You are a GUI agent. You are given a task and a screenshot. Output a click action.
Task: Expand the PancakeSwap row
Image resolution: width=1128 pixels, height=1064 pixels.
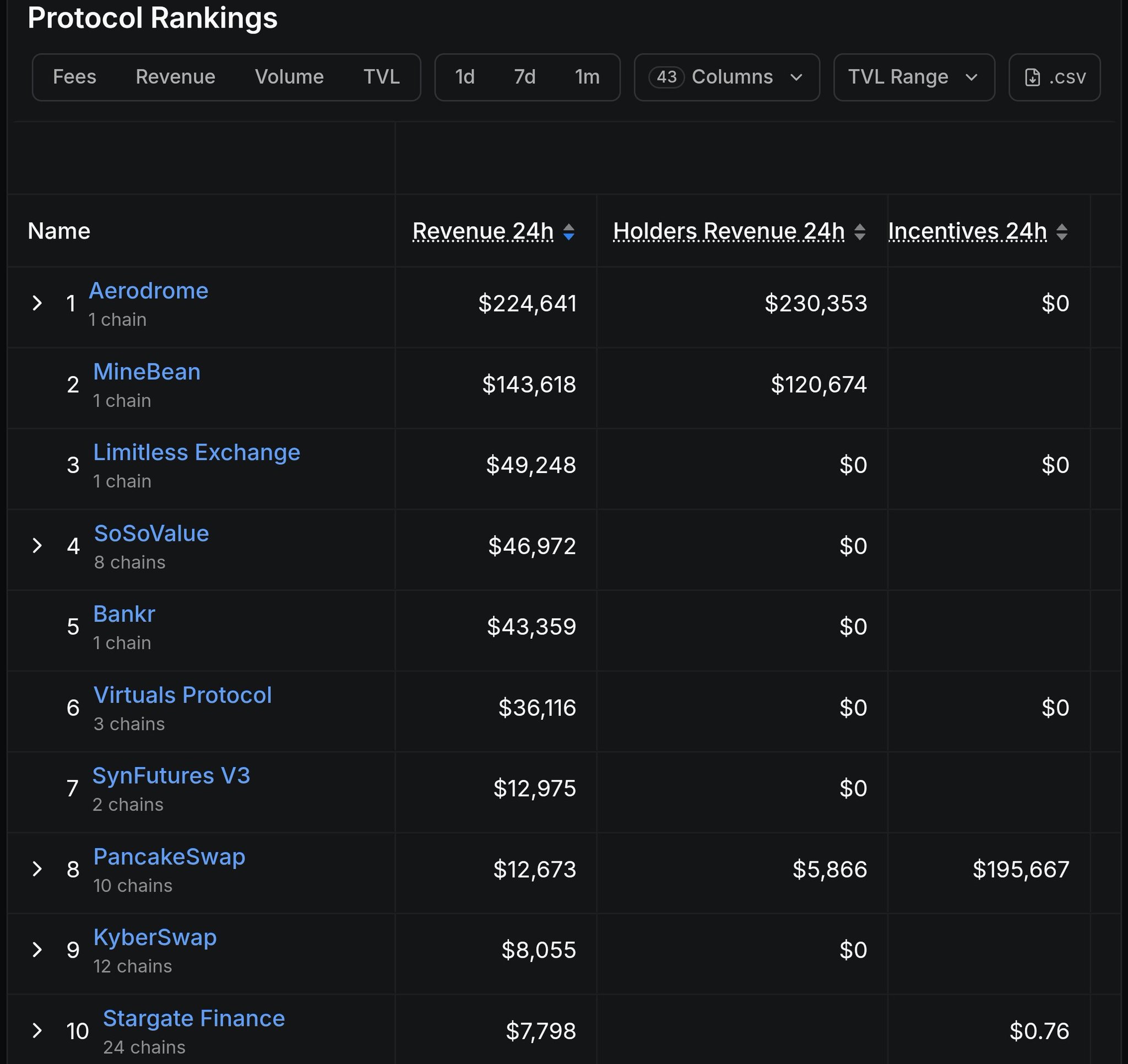(x=37, y=869)
